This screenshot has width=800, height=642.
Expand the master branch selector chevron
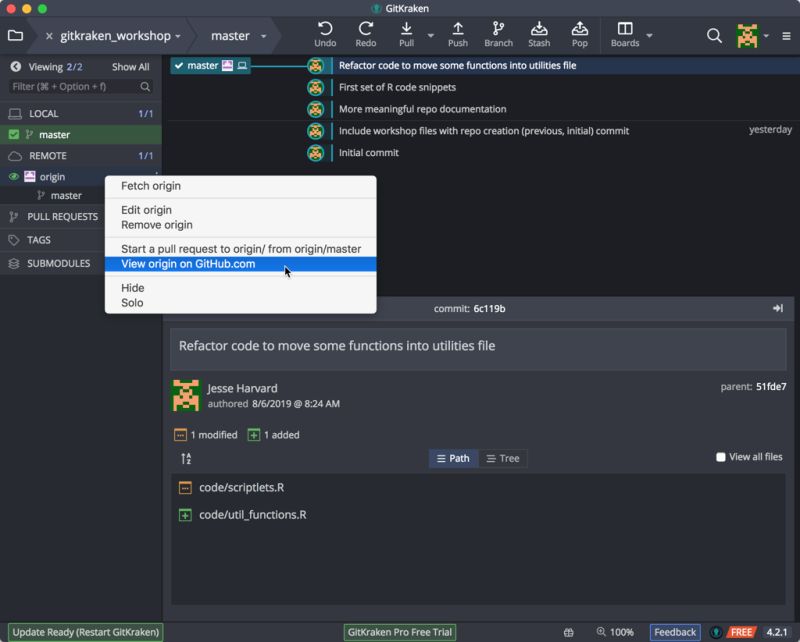(262, 35)
